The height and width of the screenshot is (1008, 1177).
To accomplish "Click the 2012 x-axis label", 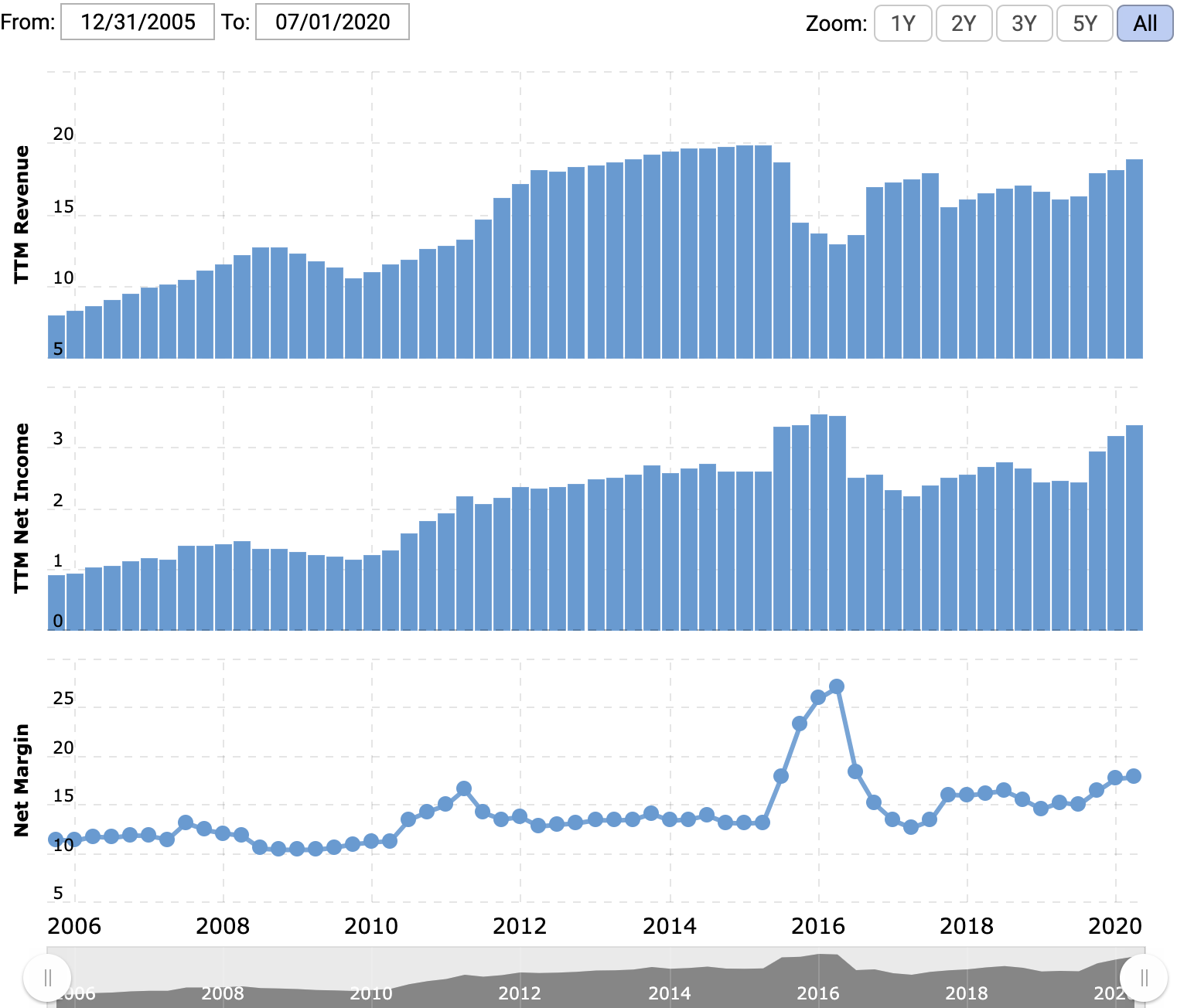I will tap(520, 926).
